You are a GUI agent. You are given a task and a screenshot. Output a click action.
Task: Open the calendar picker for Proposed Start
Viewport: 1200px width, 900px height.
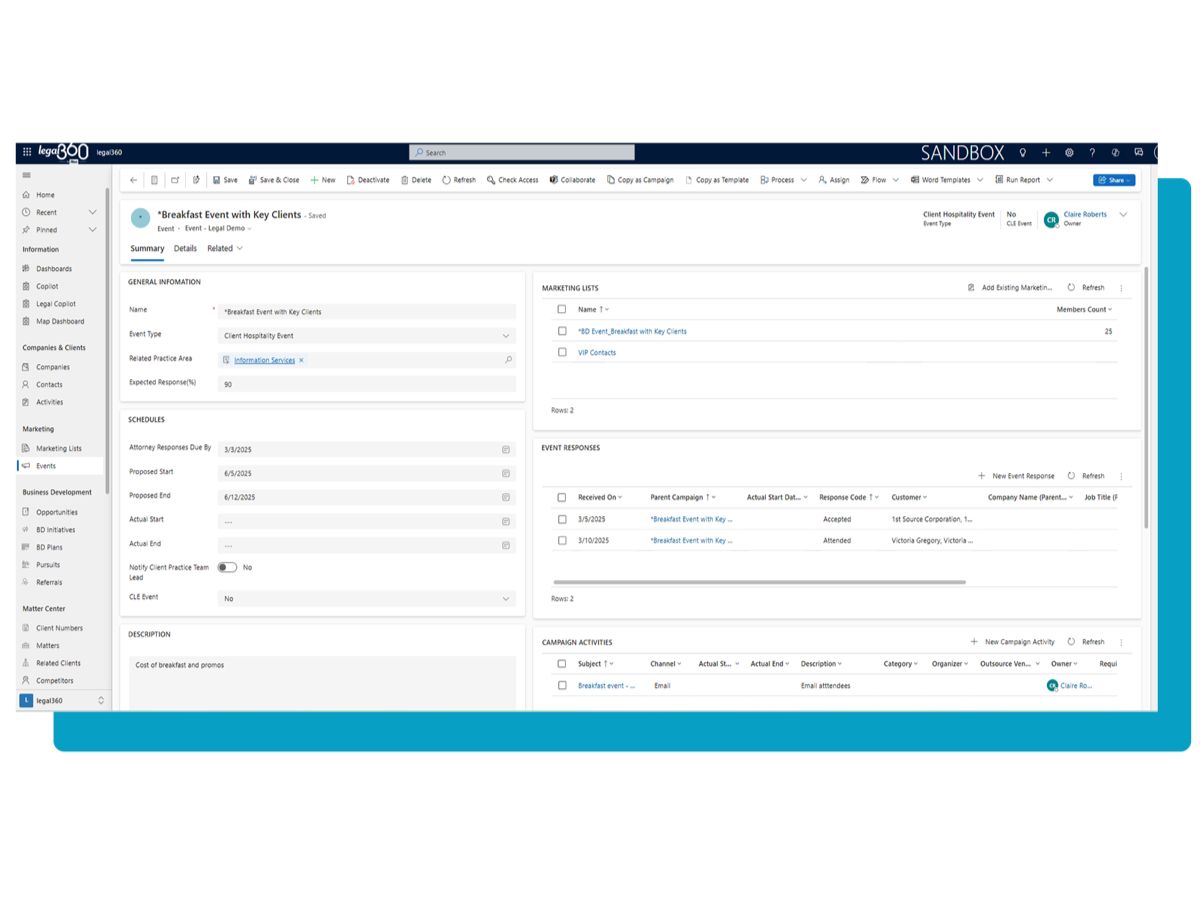(x=506, y=473)
